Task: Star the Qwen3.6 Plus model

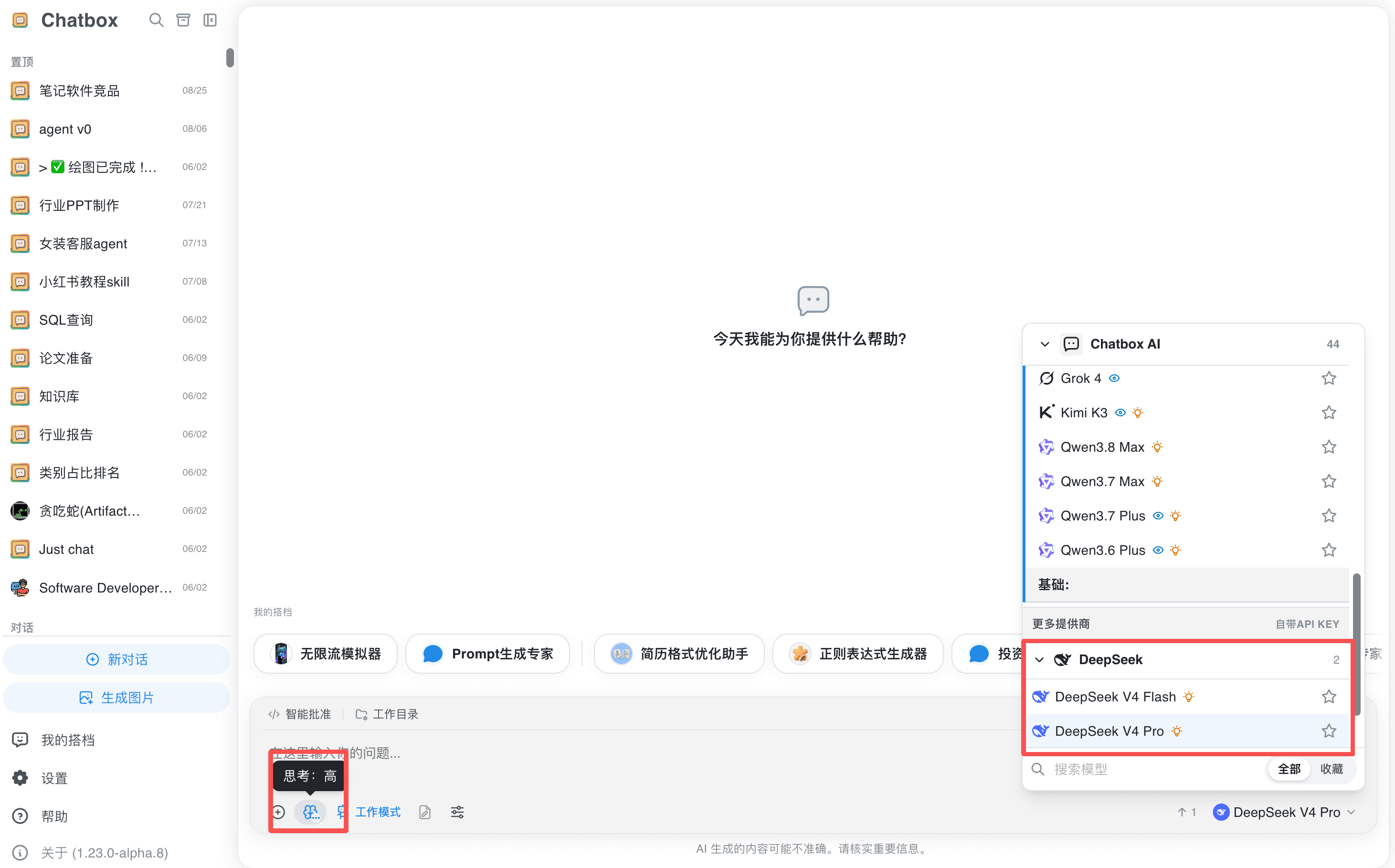Action: [x=1329, y=550]
